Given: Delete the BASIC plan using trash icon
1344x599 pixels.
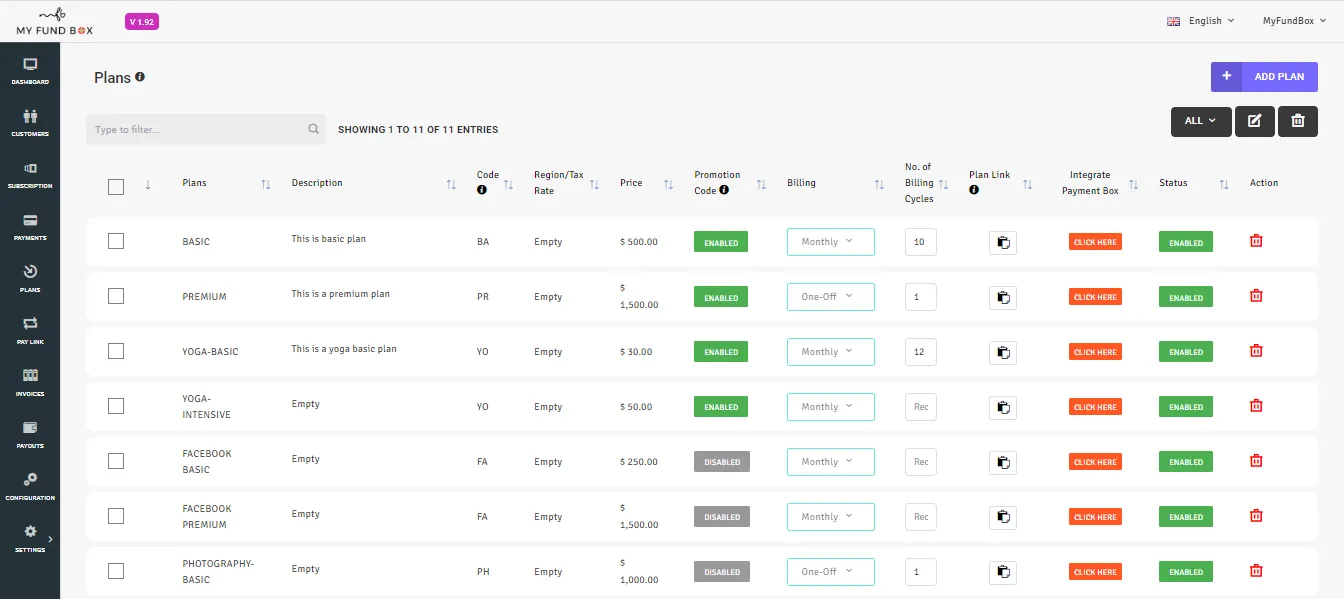Looking at the screenshot, I should [x=1257, y=241].
